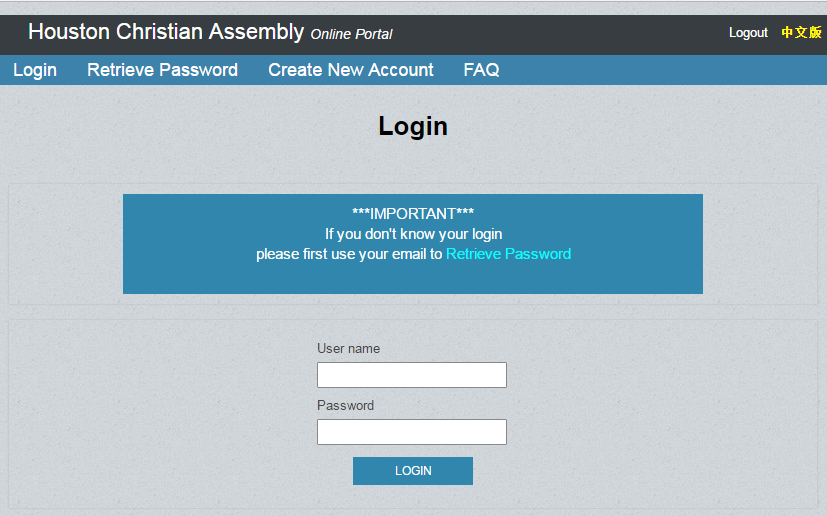Click the italic Online Portal subtitle
The width and height of the screenshot is (827, 516).
click(x=351, y=34)
